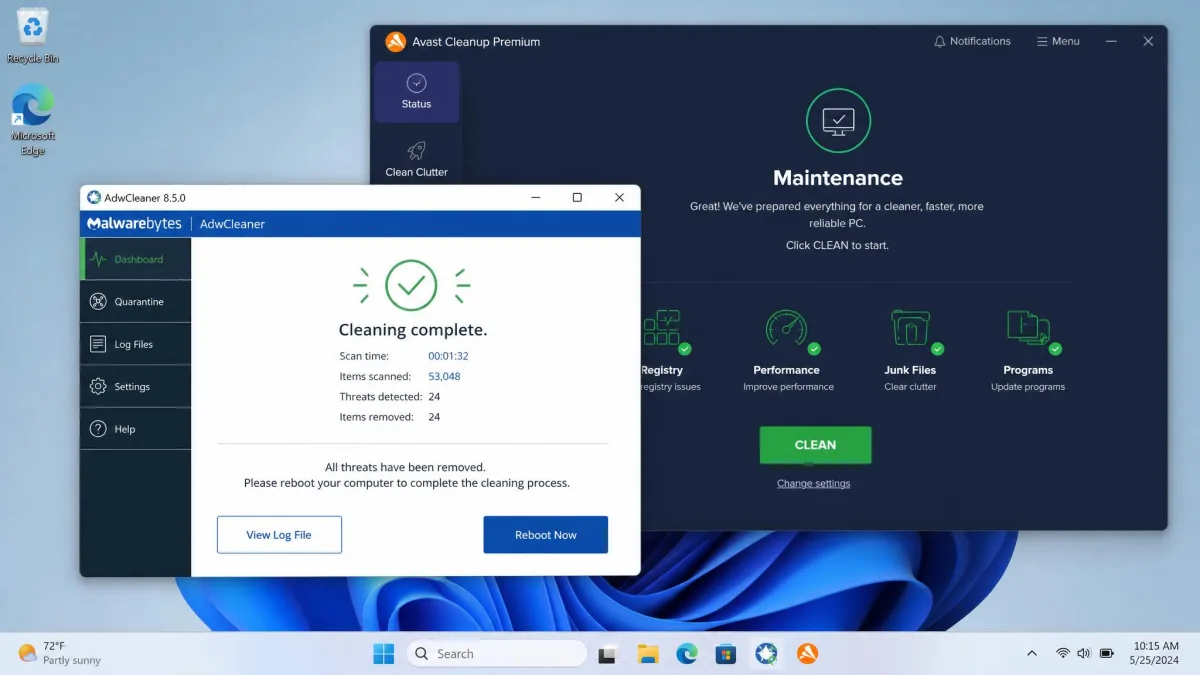
Task: Open File Explorer from taskbar
Action: [x=648, y=654]
